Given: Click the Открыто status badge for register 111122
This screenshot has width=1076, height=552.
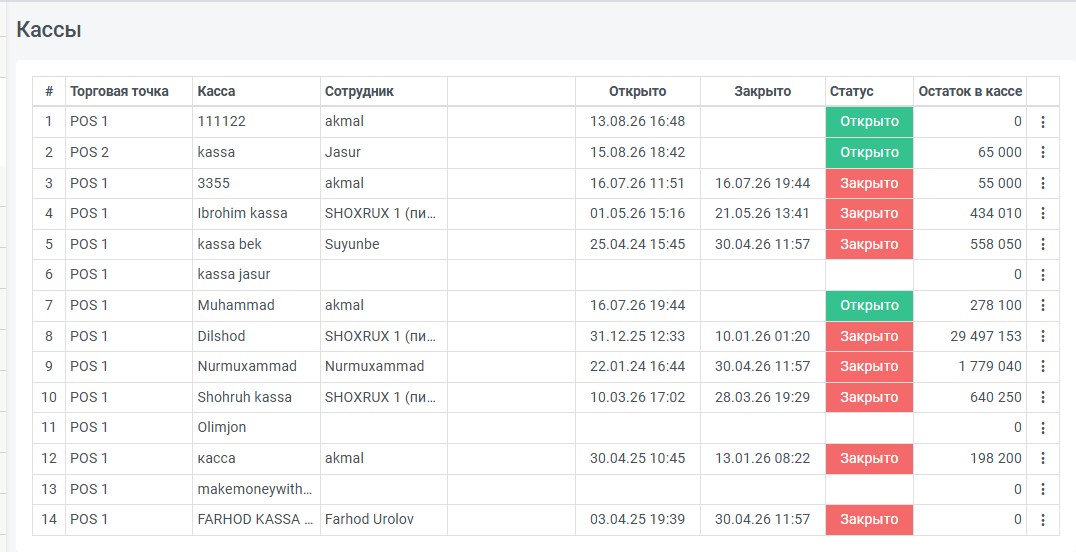Looking at the screenshot, I should 869,122.
